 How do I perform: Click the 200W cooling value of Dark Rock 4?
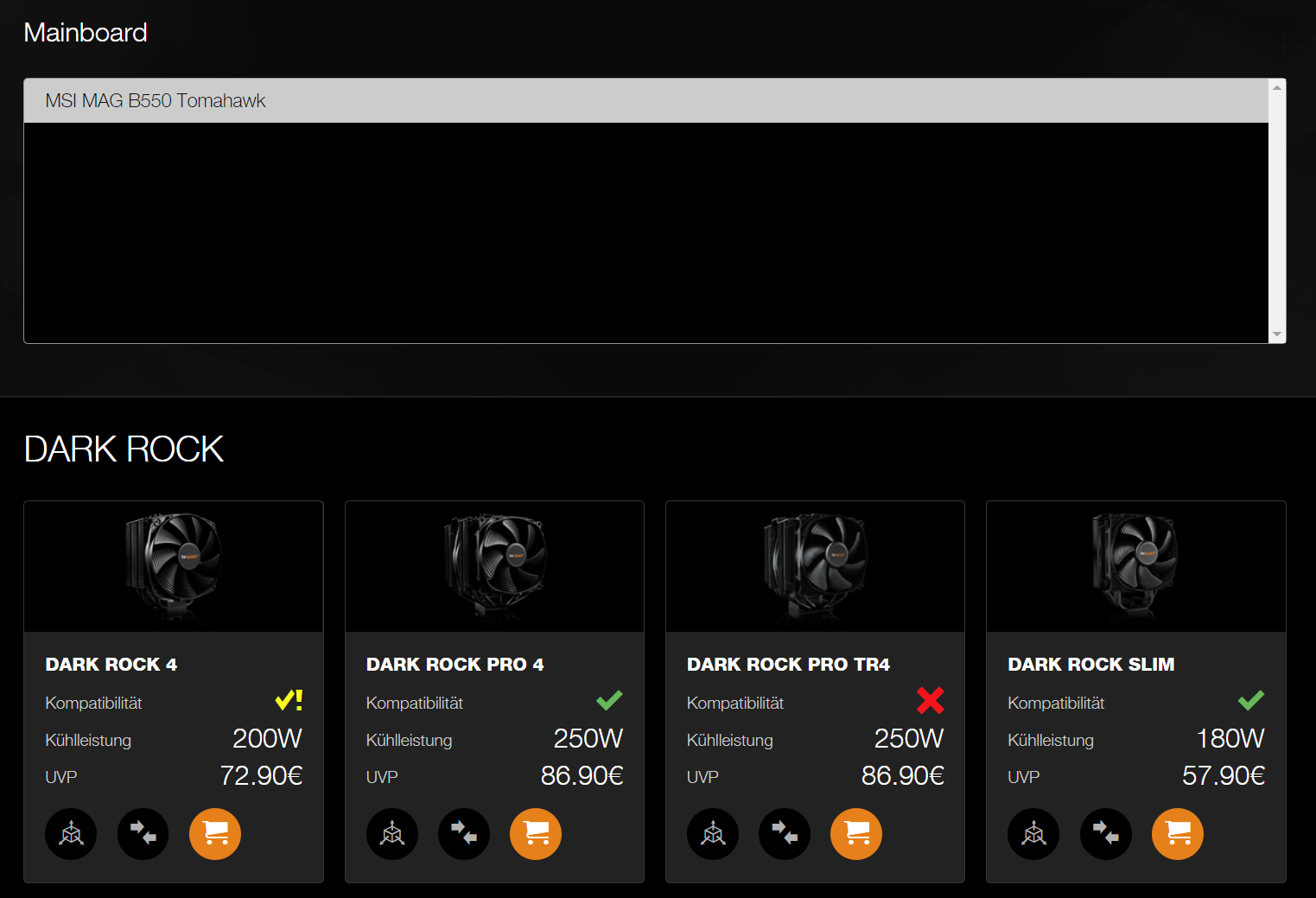(267, 739)
